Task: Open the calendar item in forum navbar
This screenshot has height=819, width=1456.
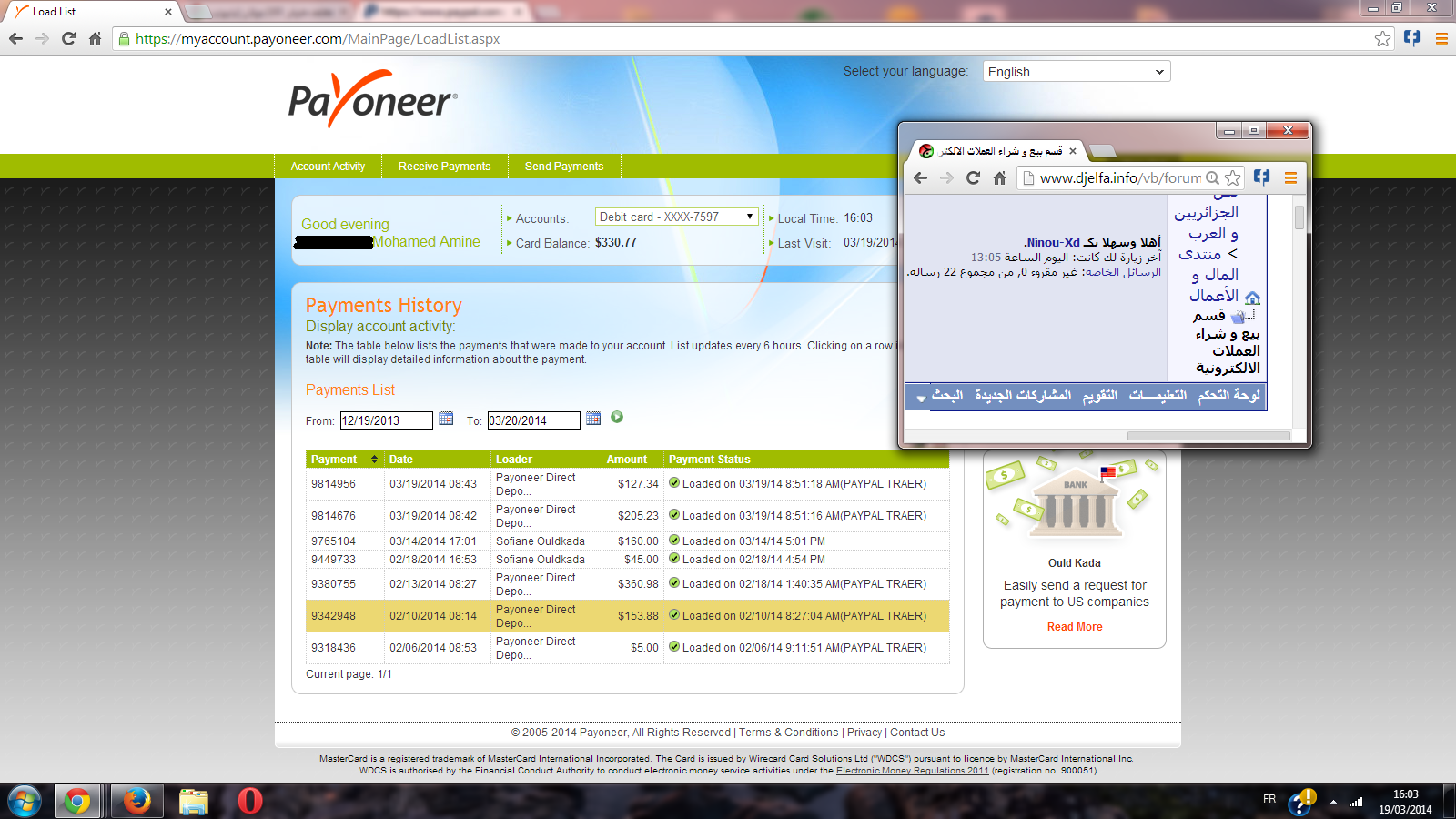Action: pos(1099,395)
